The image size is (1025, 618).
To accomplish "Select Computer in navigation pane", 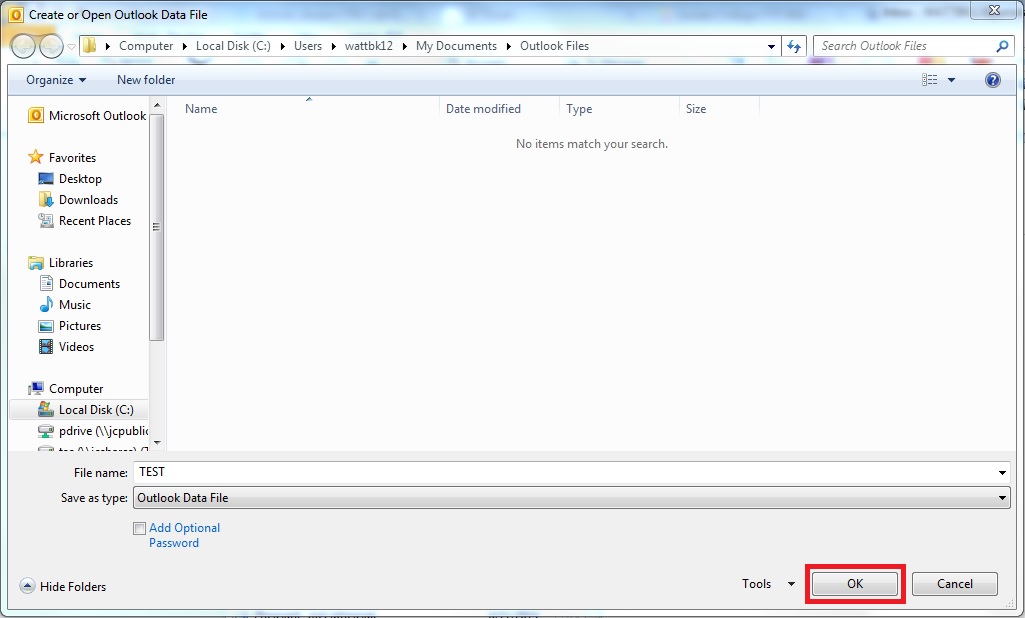I will [x=76, y=388].
